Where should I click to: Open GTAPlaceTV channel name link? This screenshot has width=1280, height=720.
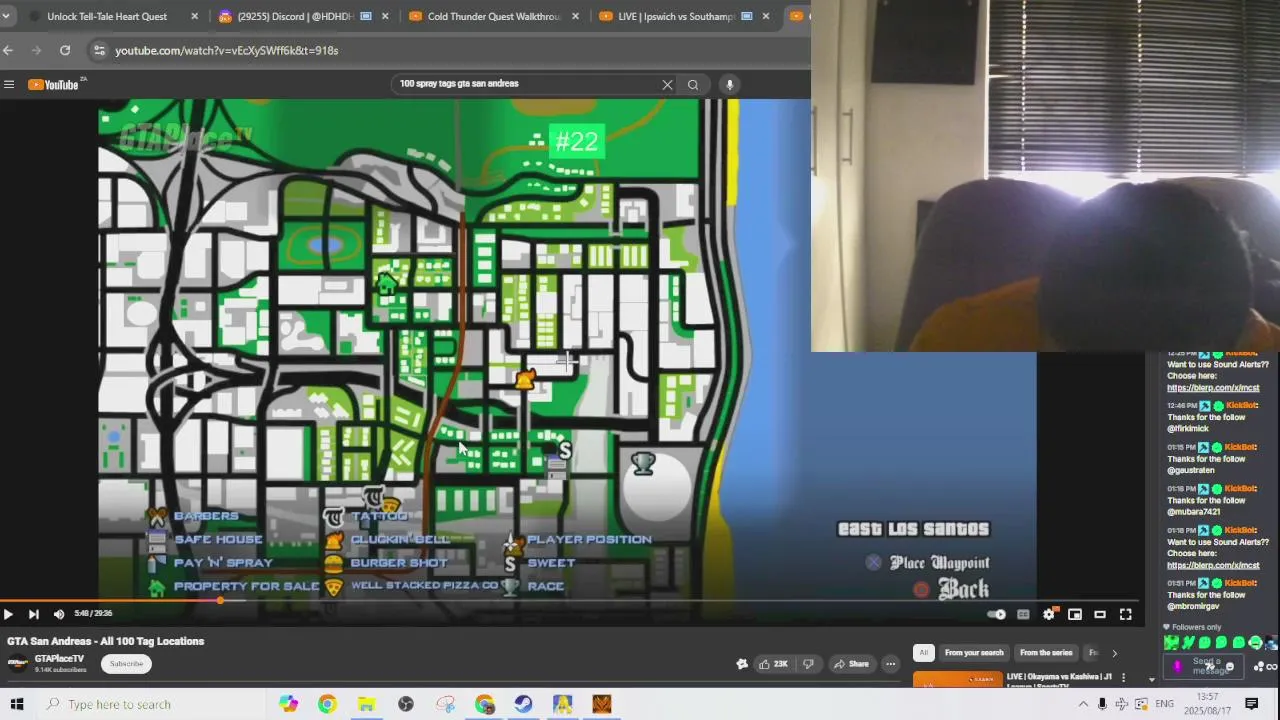pyautogui.click(x=59, y=659)
